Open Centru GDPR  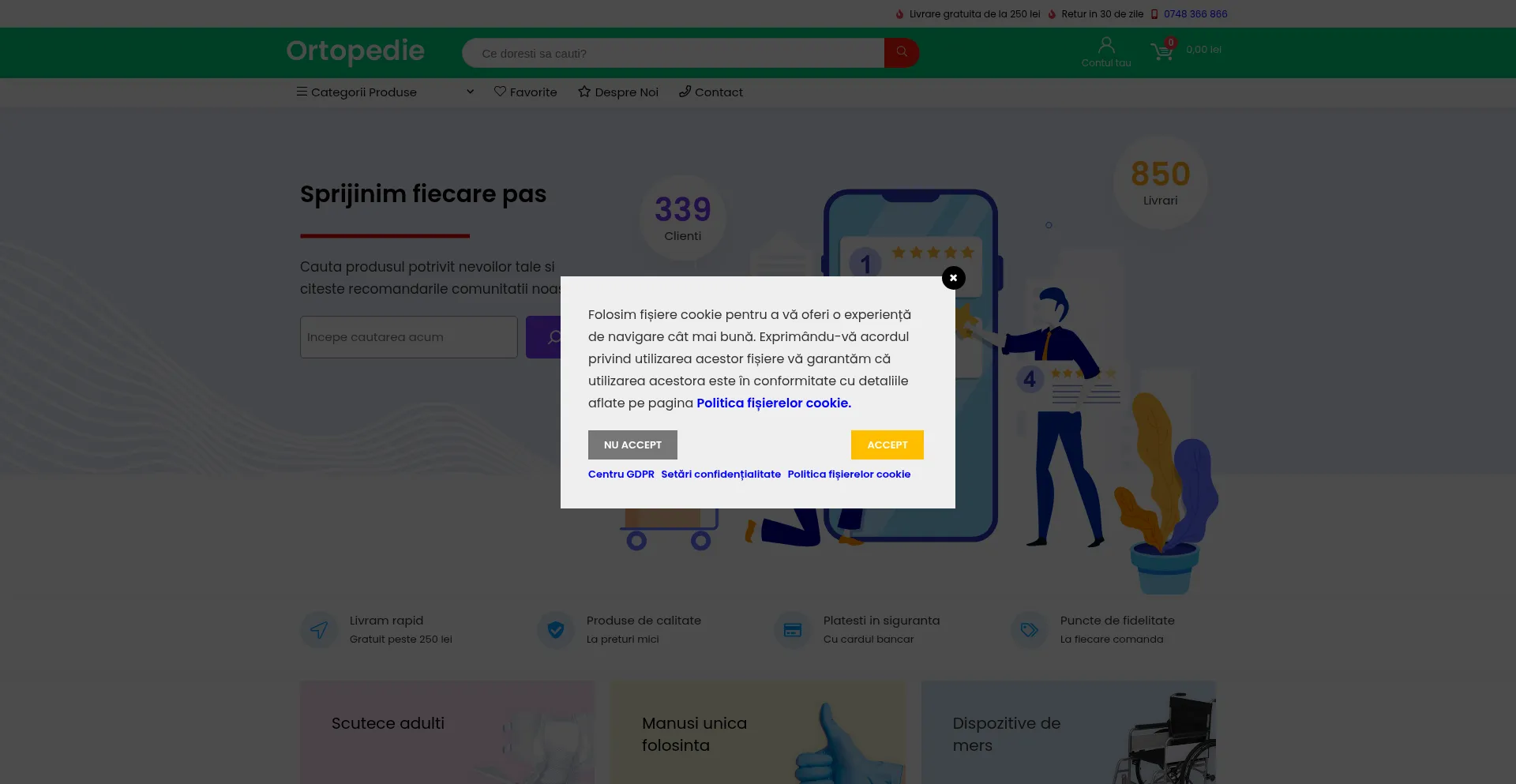coord(621,474)
